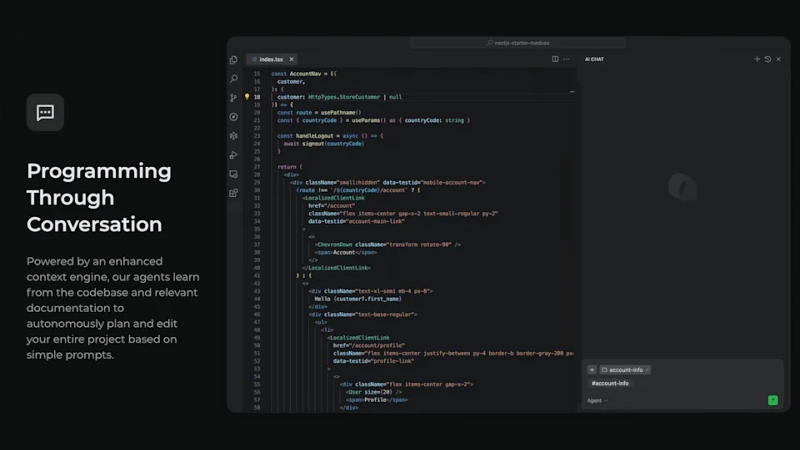Viewport: 800px width, 450px height.
Task: Open the Search icon in activity bar
Action: point(233,79)
